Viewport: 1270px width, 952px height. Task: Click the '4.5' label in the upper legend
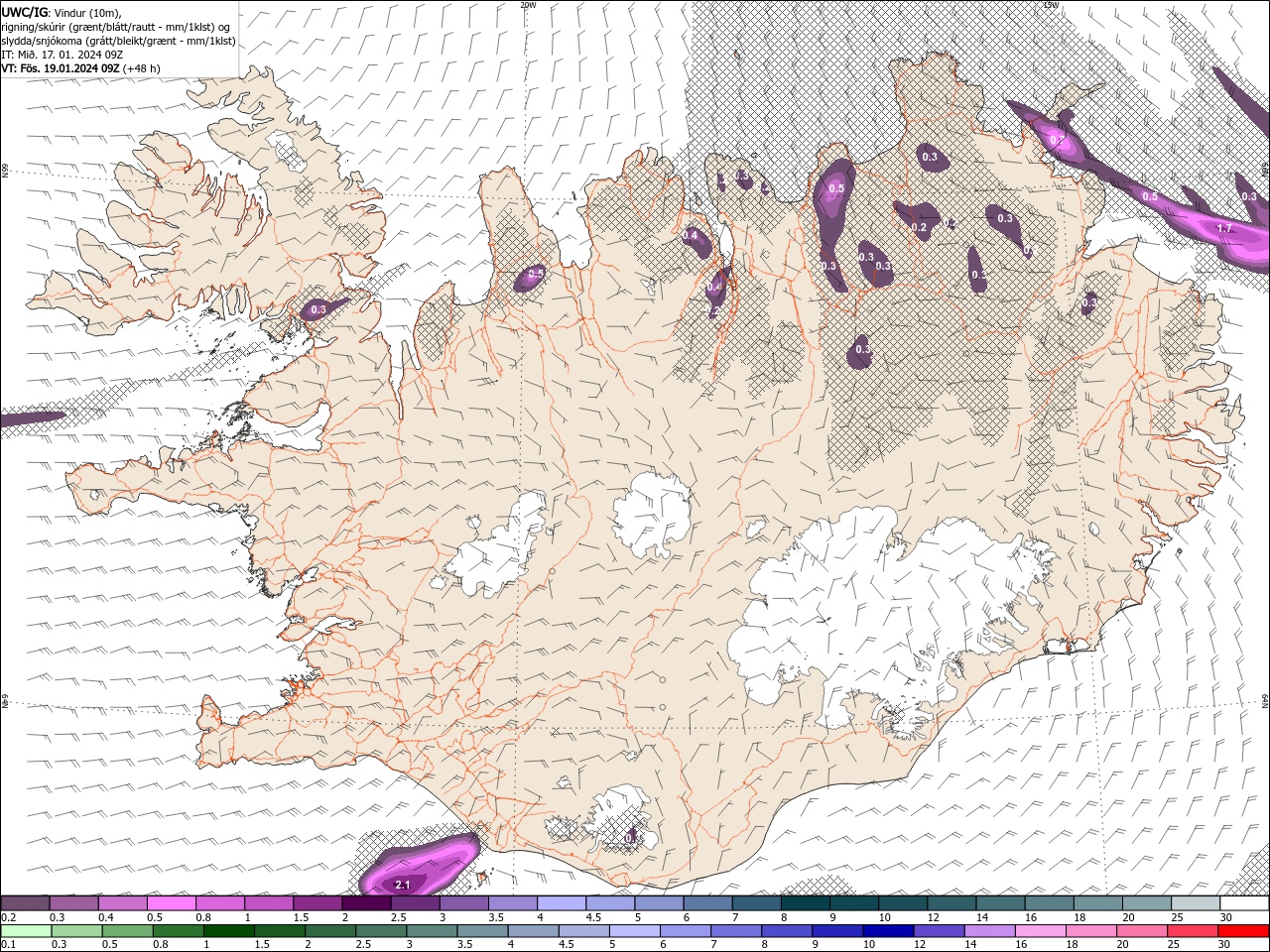tap(593, 917)
